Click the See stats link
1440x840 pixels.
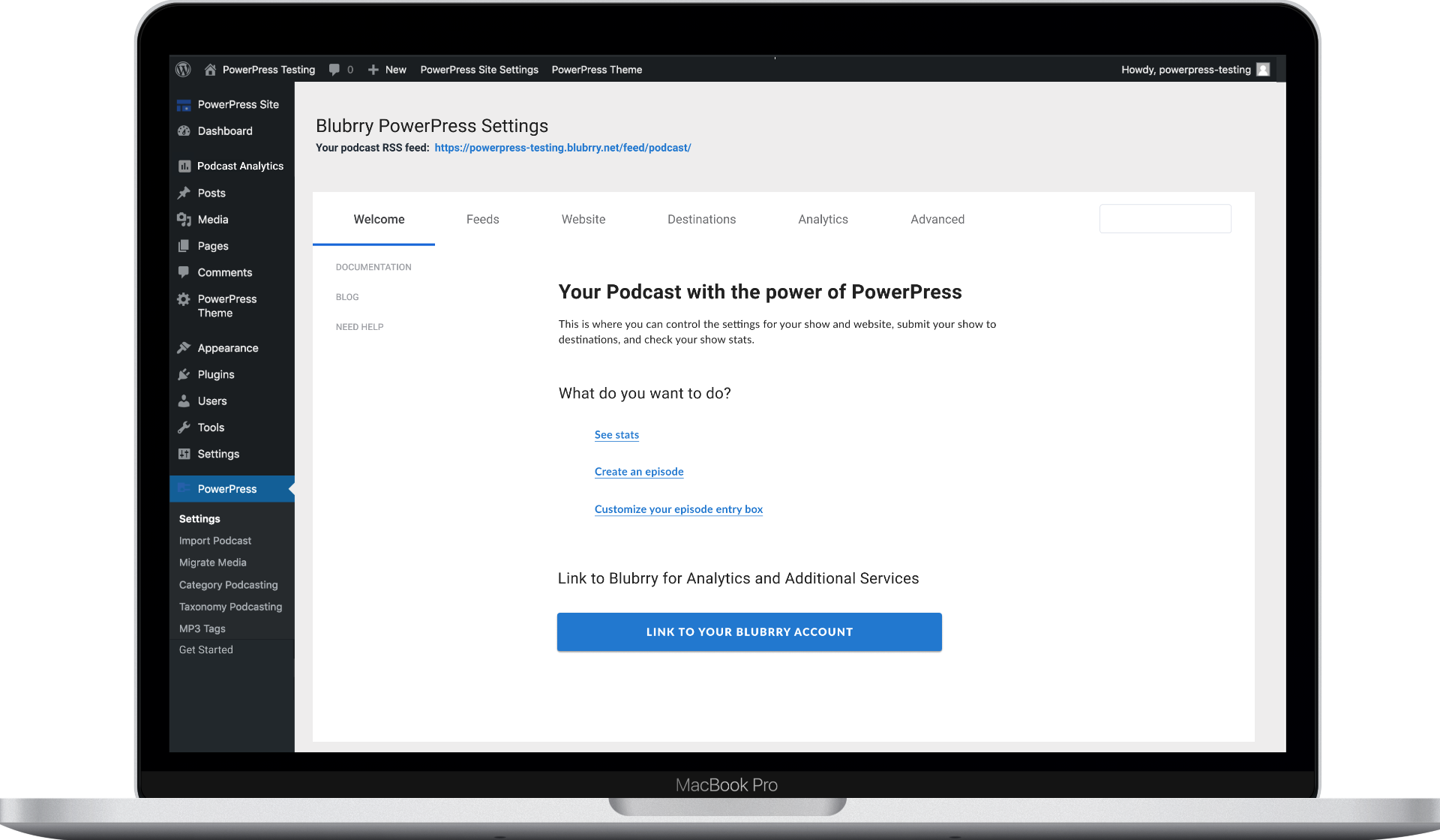(x=616, y=435)
